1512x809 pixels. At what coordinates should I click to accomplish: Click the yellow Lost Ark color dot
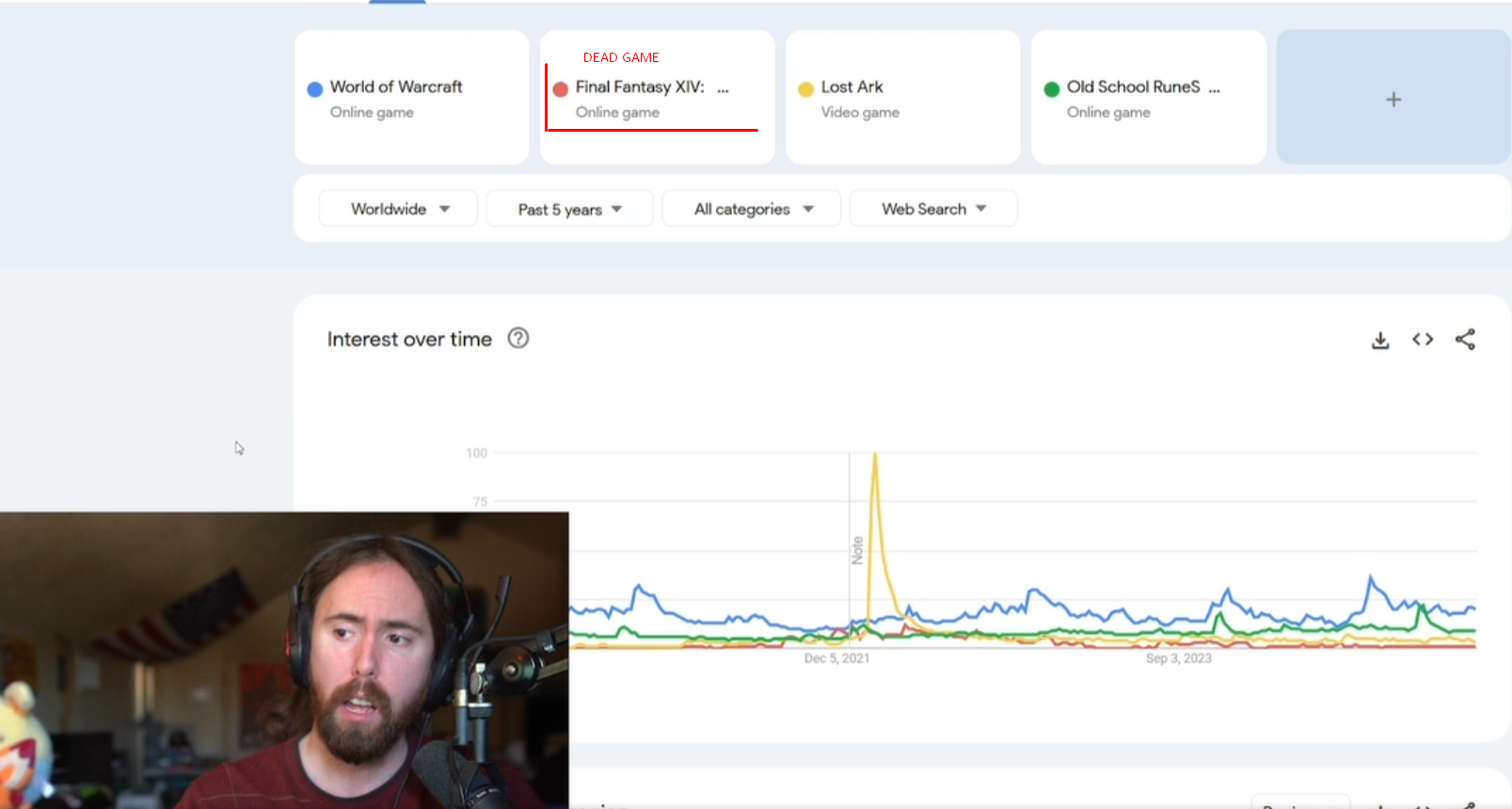click(806, 89)
